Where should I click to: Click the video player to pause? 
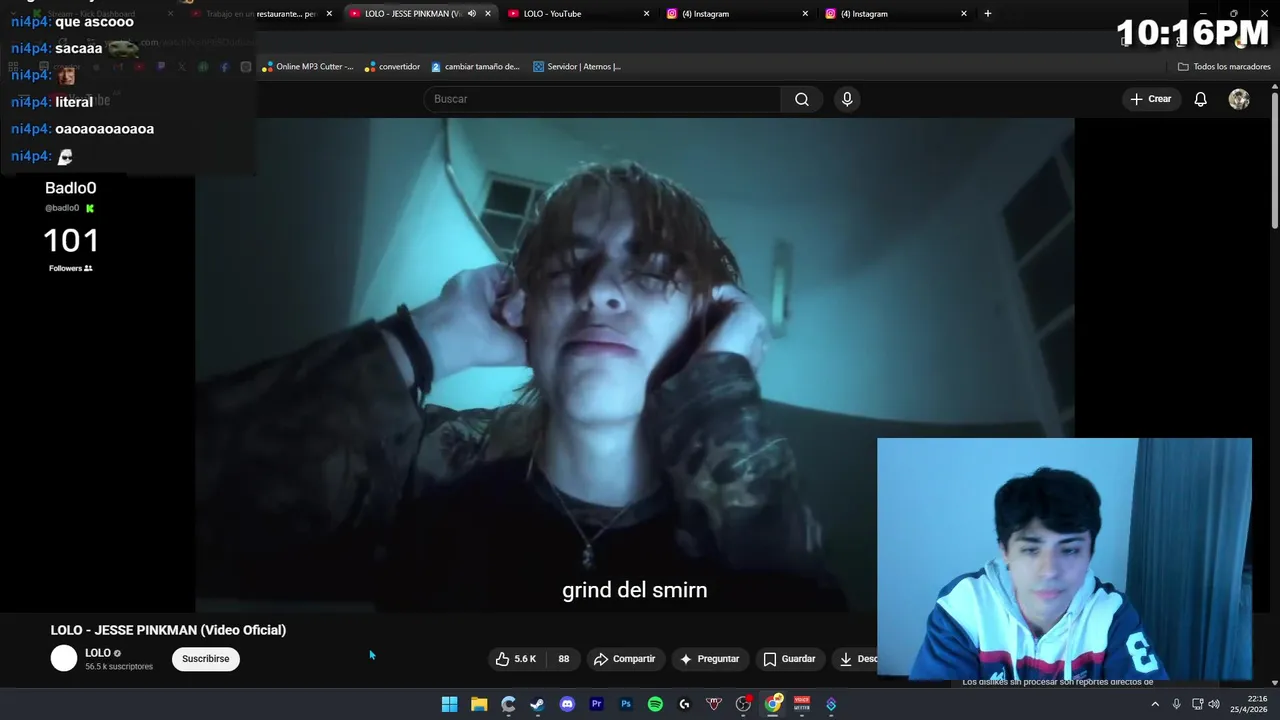point(635,365)
